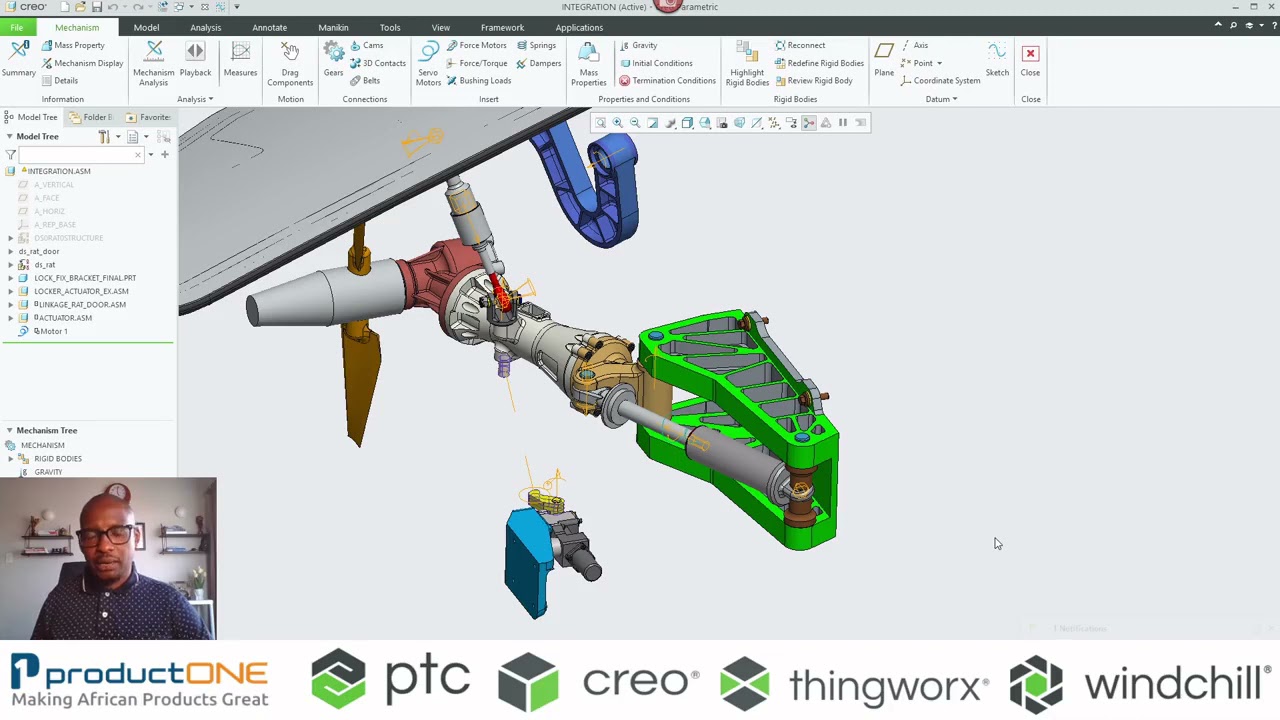Open the Analysis group dropdown
The height and width of the screenshot is (720, 1280).
[195, 99]
